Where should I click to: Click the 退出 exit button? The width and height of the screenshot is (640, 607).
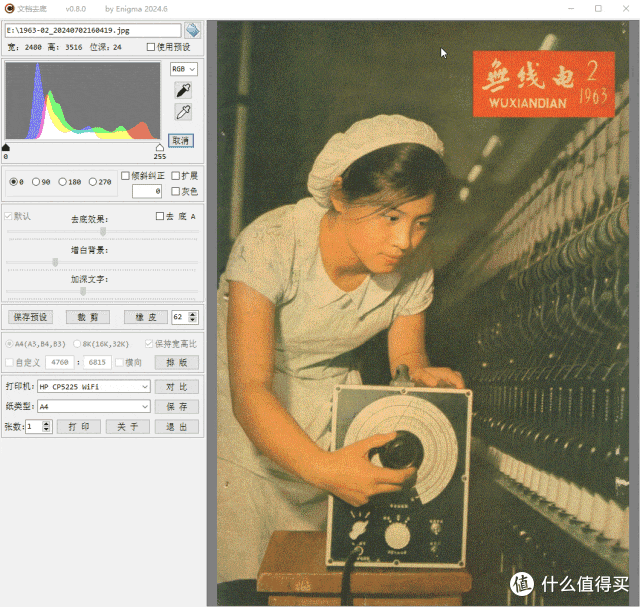(177, 427)
